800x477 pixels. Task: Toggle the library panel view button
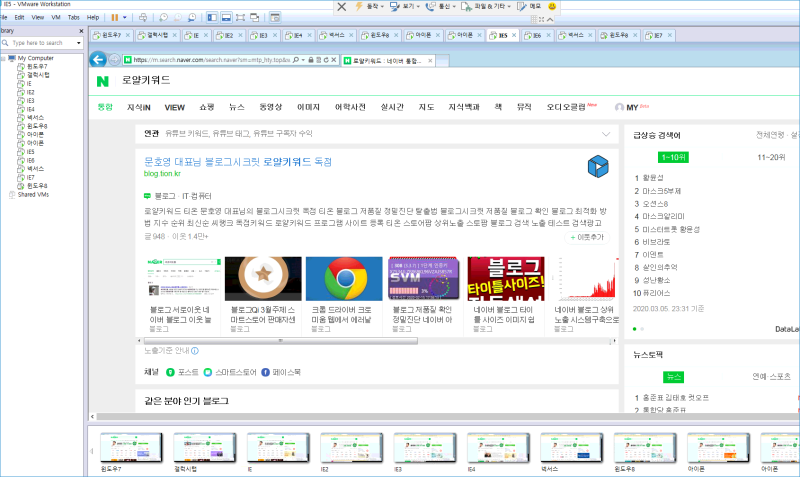212,17
